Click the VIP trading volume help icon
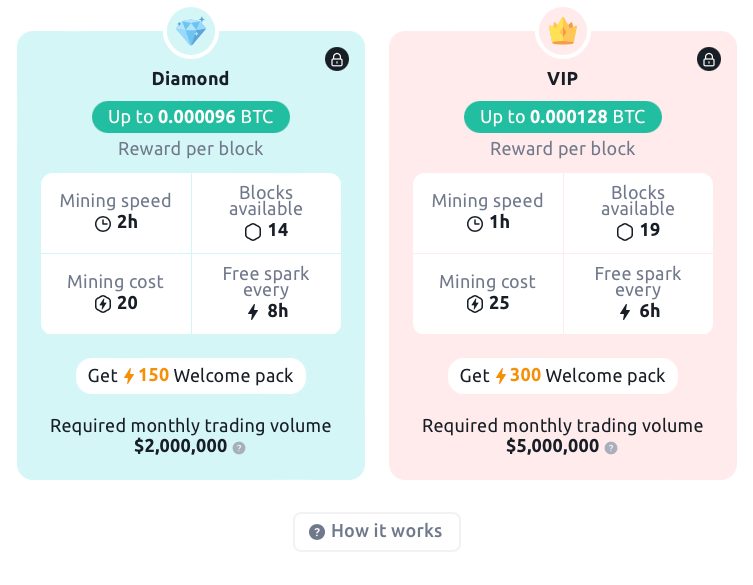Screen dimensions: 753x585 coord(611,448)
